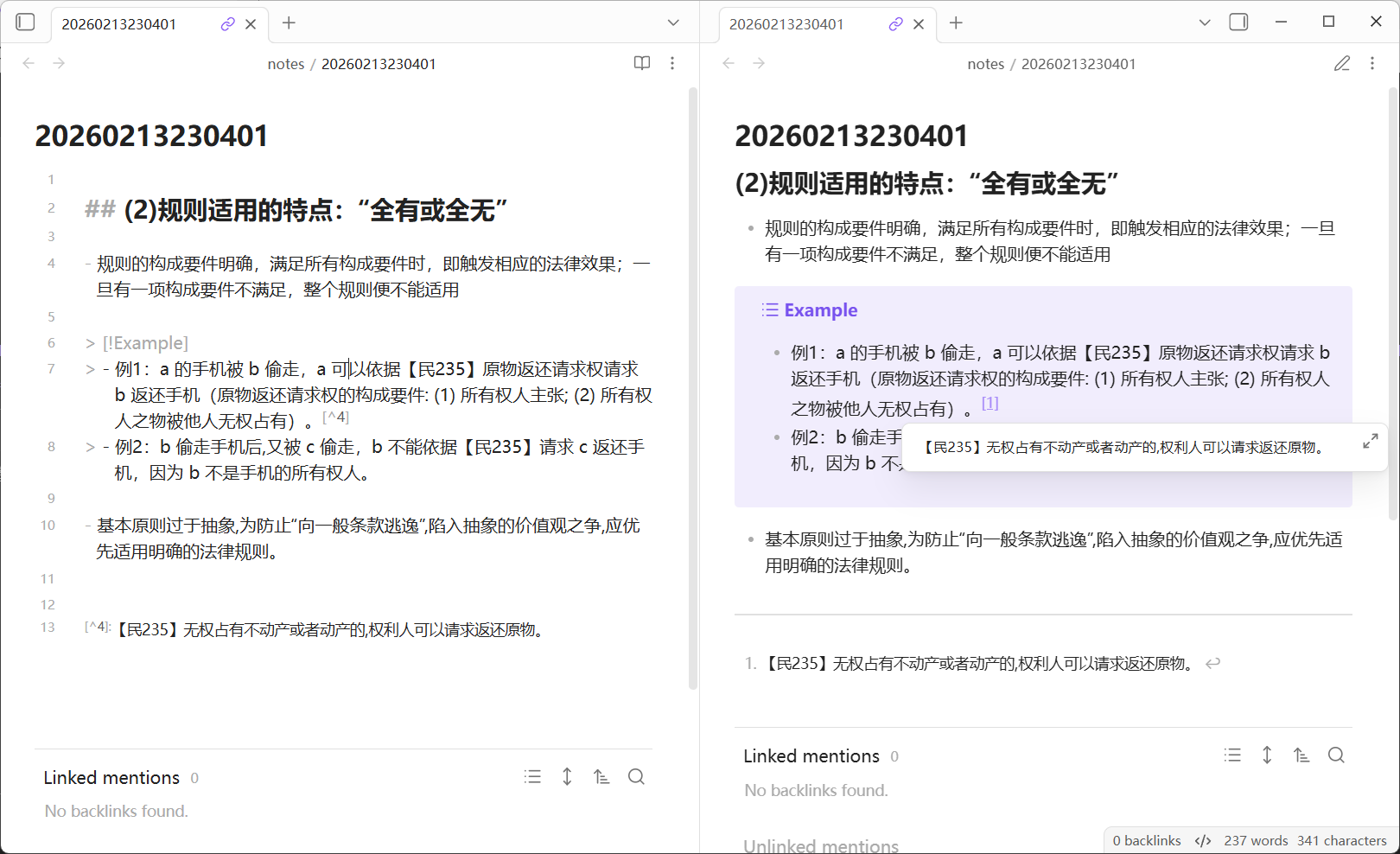Click the left editor scrollbar
This screenshot has height=854, width=1400.
click(x=692, y=389)
